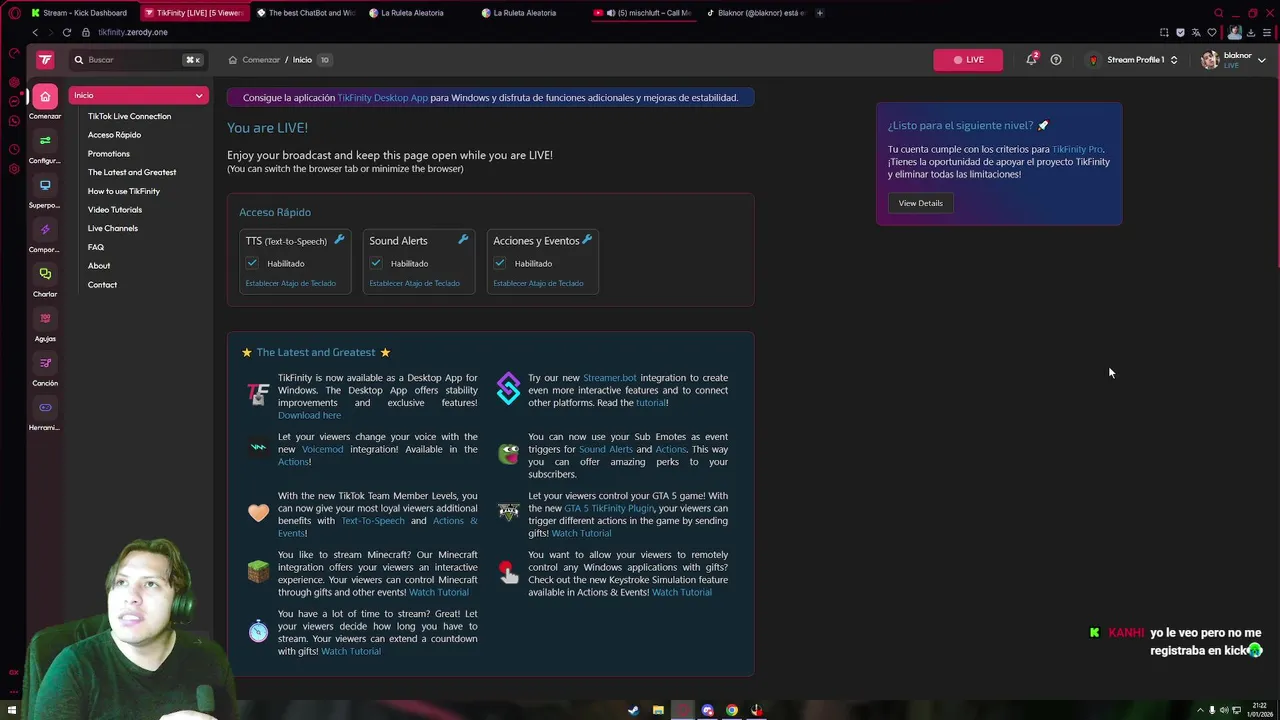Click the tikfinity.zerody.one address bar
The width and height of the screenshot is (1280, 720).
click(133, 32)
